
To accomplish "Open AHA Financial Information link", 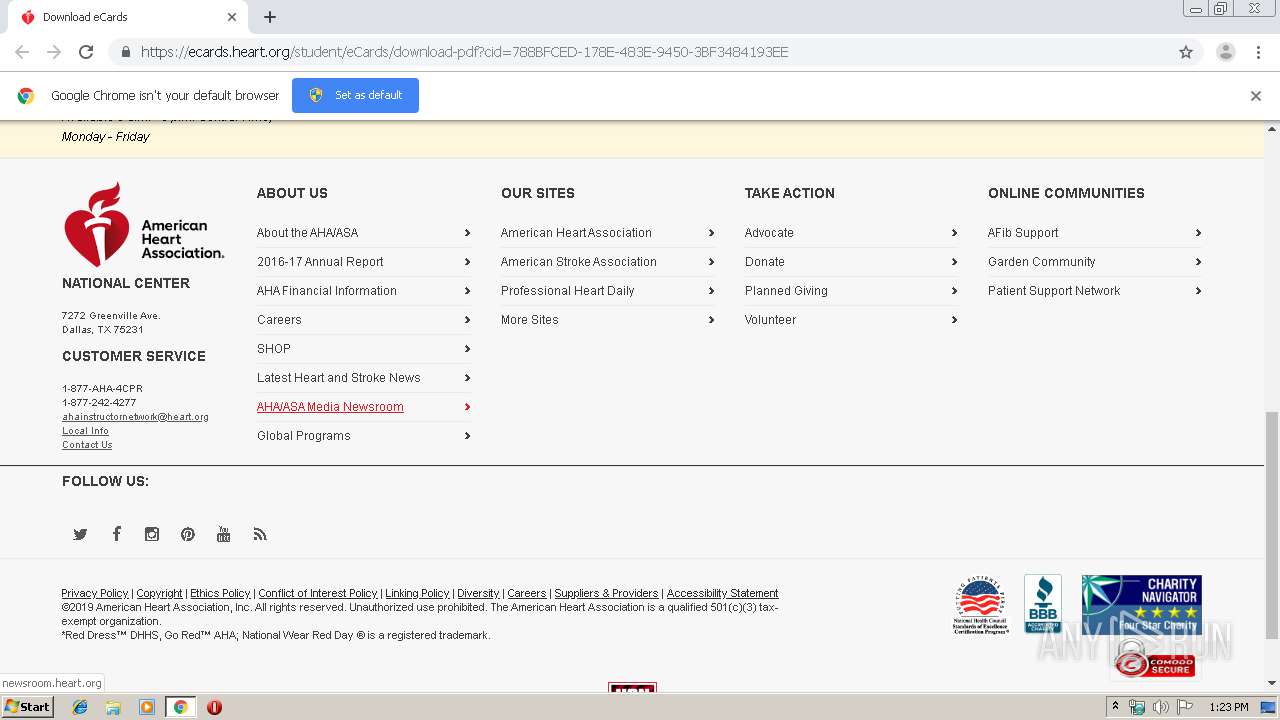I will [327, 291].
